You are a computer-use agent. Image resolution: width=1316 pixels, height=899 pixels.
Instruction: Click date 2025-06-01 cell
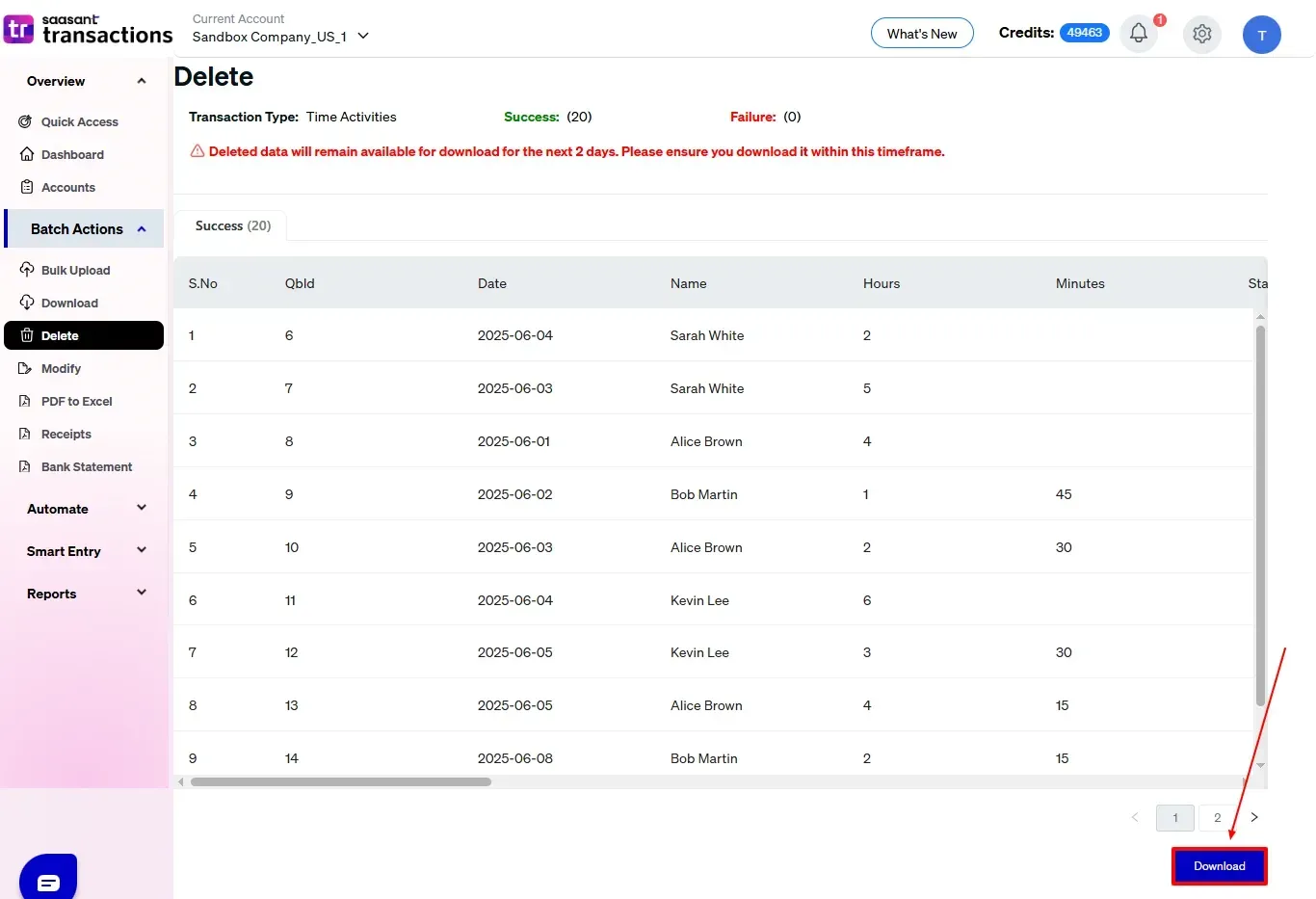pyautogui.click(x=513, y=441)
